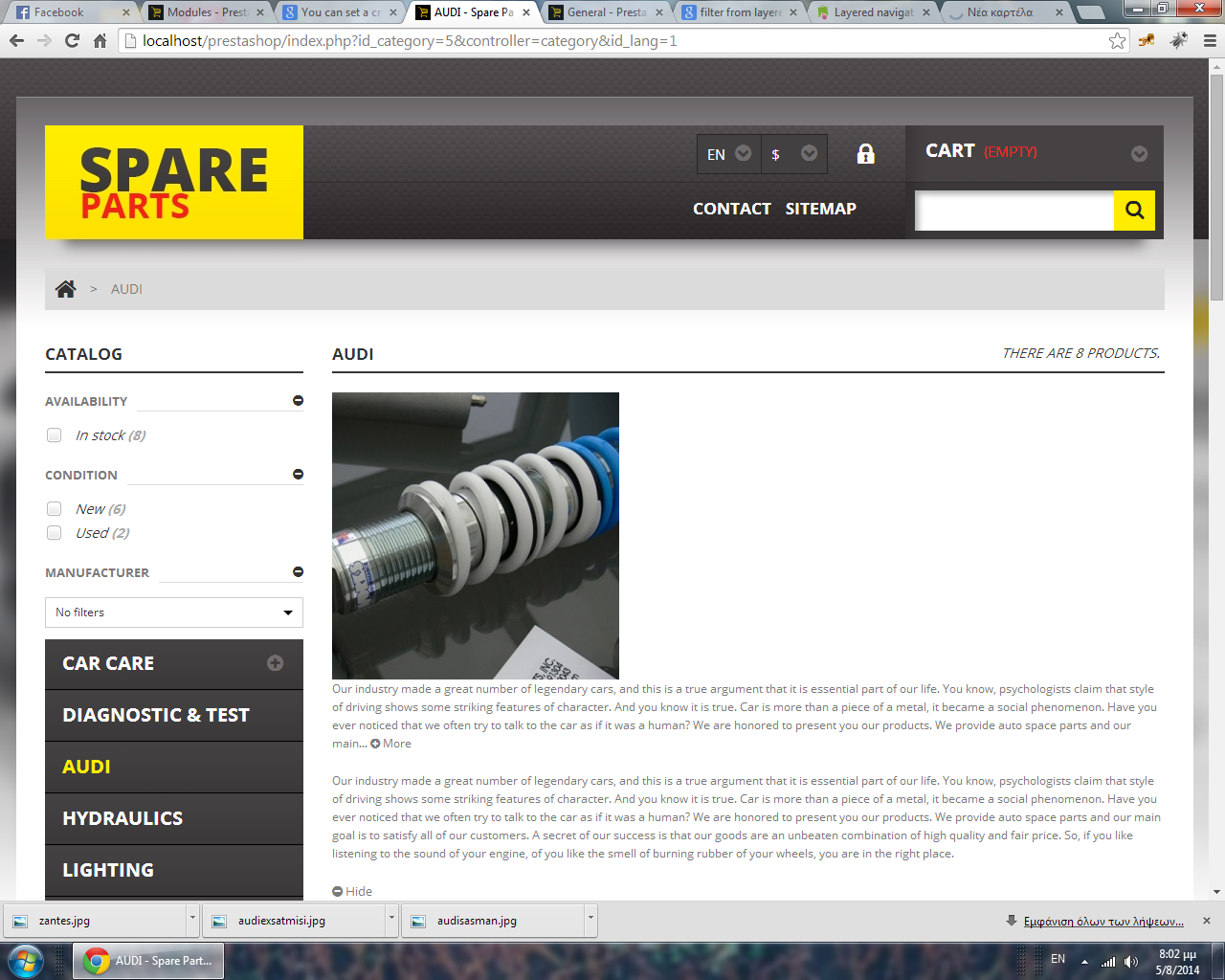Open the LIGHTING category
Screen dimensions: 1225x980
[x=174, y=870]
